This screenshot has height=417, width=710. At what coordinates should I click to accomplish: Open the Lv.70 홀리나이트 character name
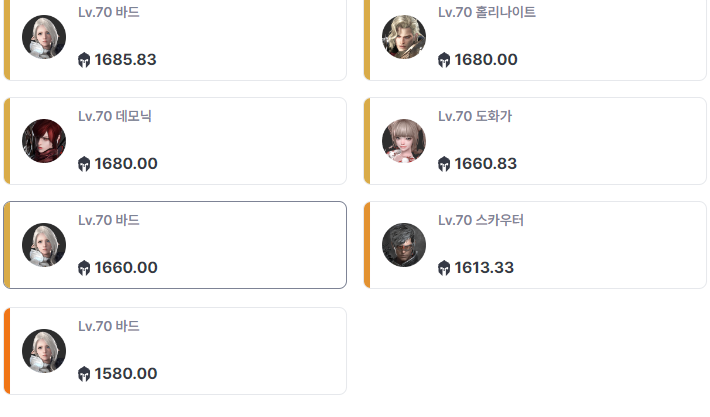point(487,12)
